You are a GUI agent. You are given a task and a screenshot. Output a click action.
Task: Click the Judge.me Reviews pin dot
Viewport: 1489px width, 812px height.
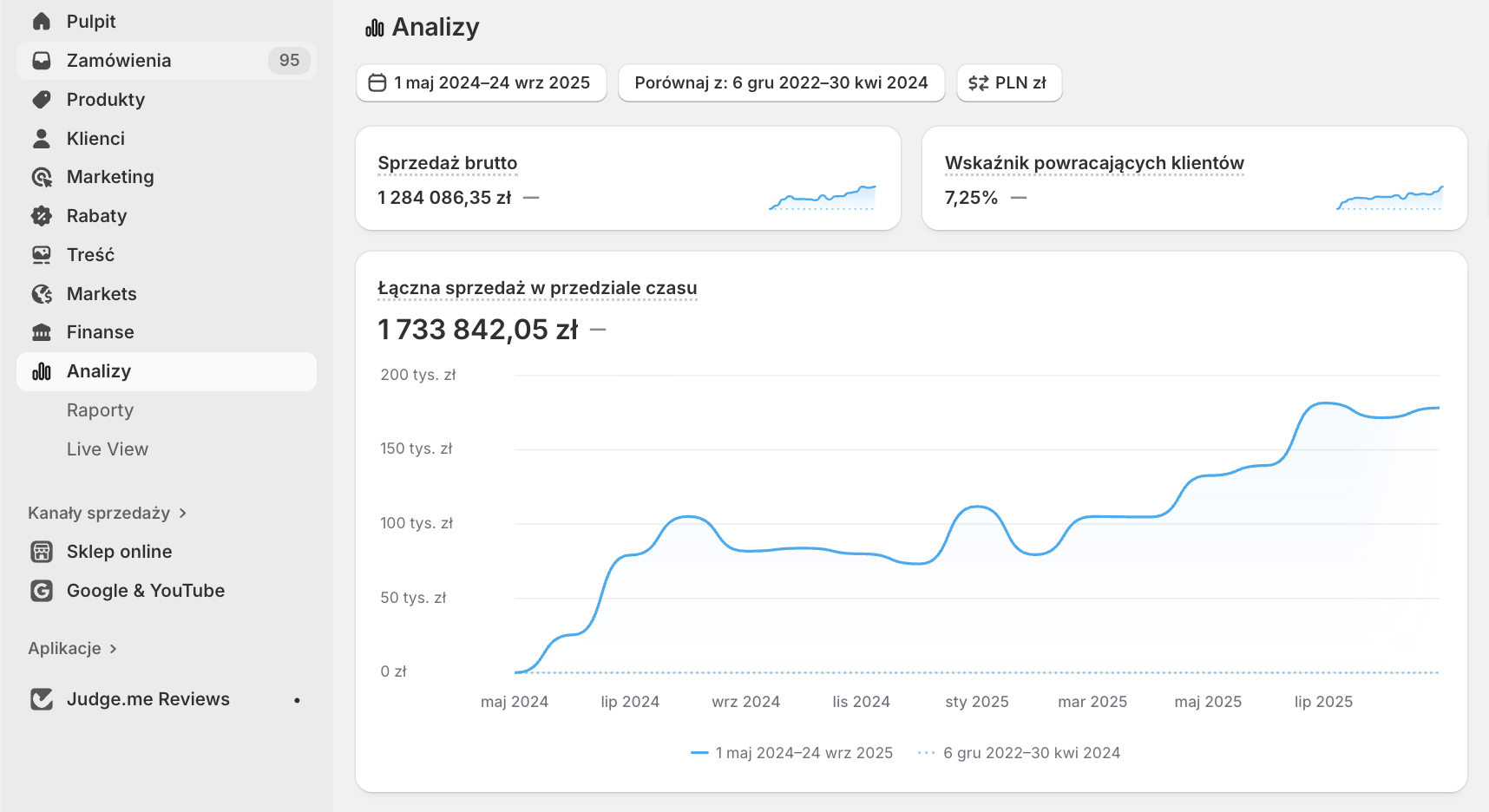pyautogui.click(x=297, y=700)
